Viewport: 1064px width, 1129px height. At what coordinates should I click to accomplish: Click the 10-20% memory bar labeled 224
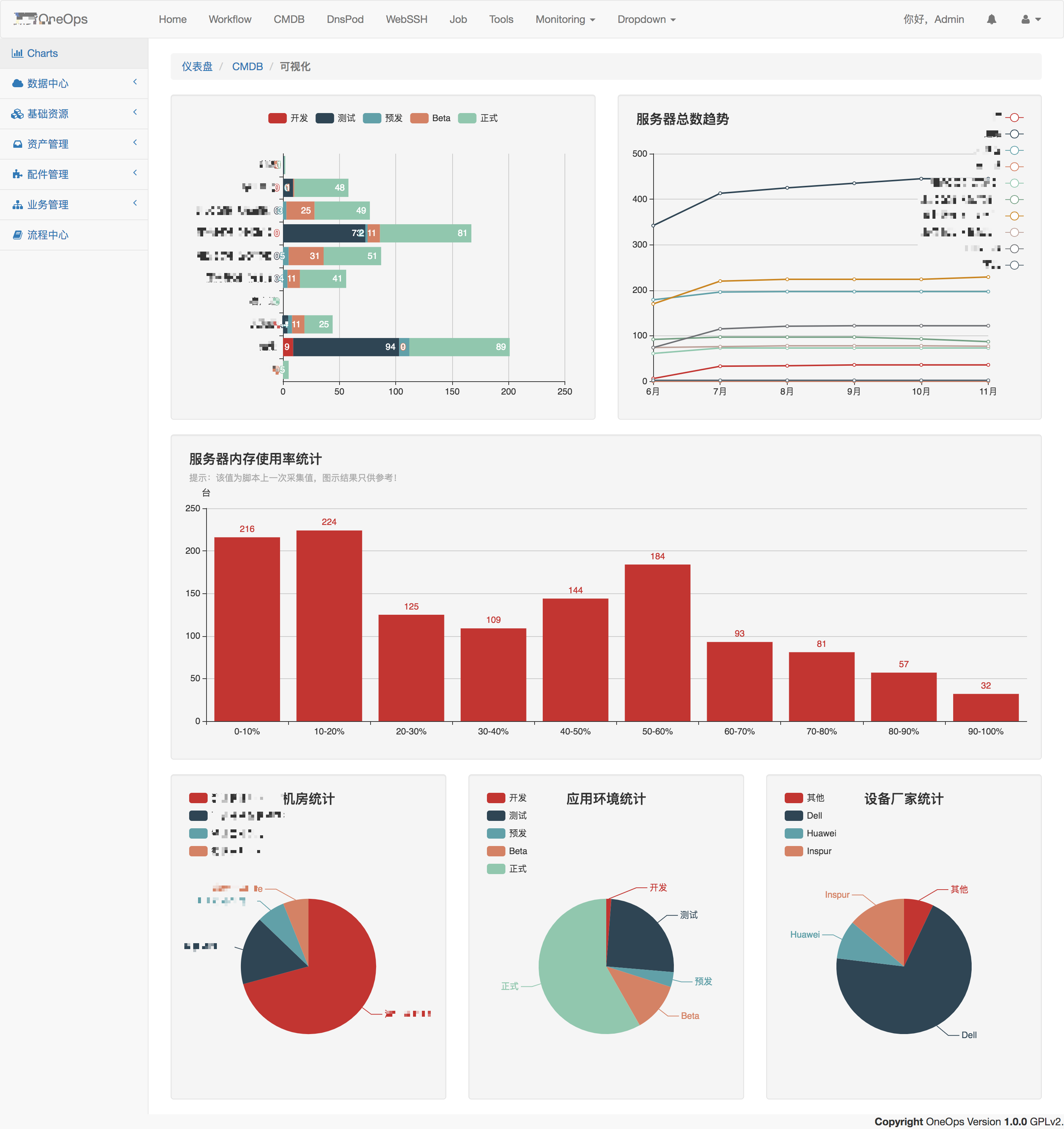pyautogui.click(x=329, y=626)
